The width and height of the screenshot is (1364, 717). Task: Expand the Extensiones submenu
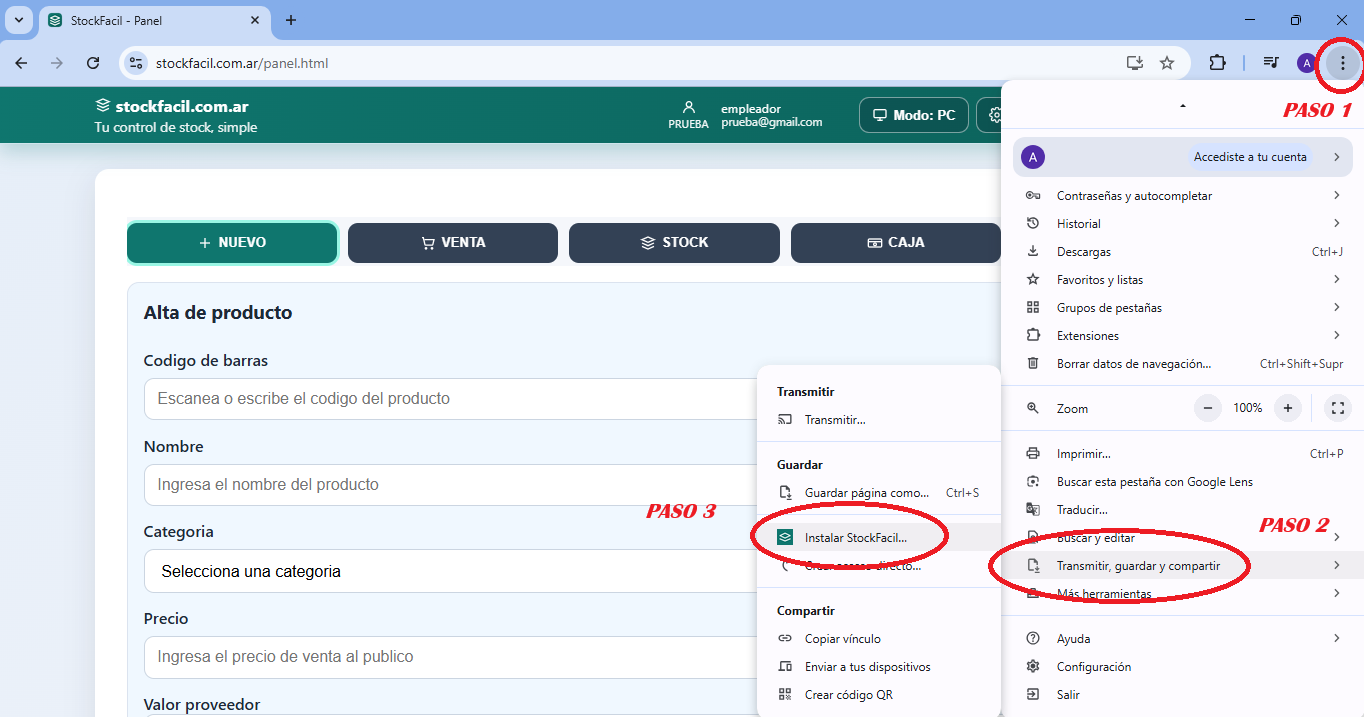[1183, 336]
